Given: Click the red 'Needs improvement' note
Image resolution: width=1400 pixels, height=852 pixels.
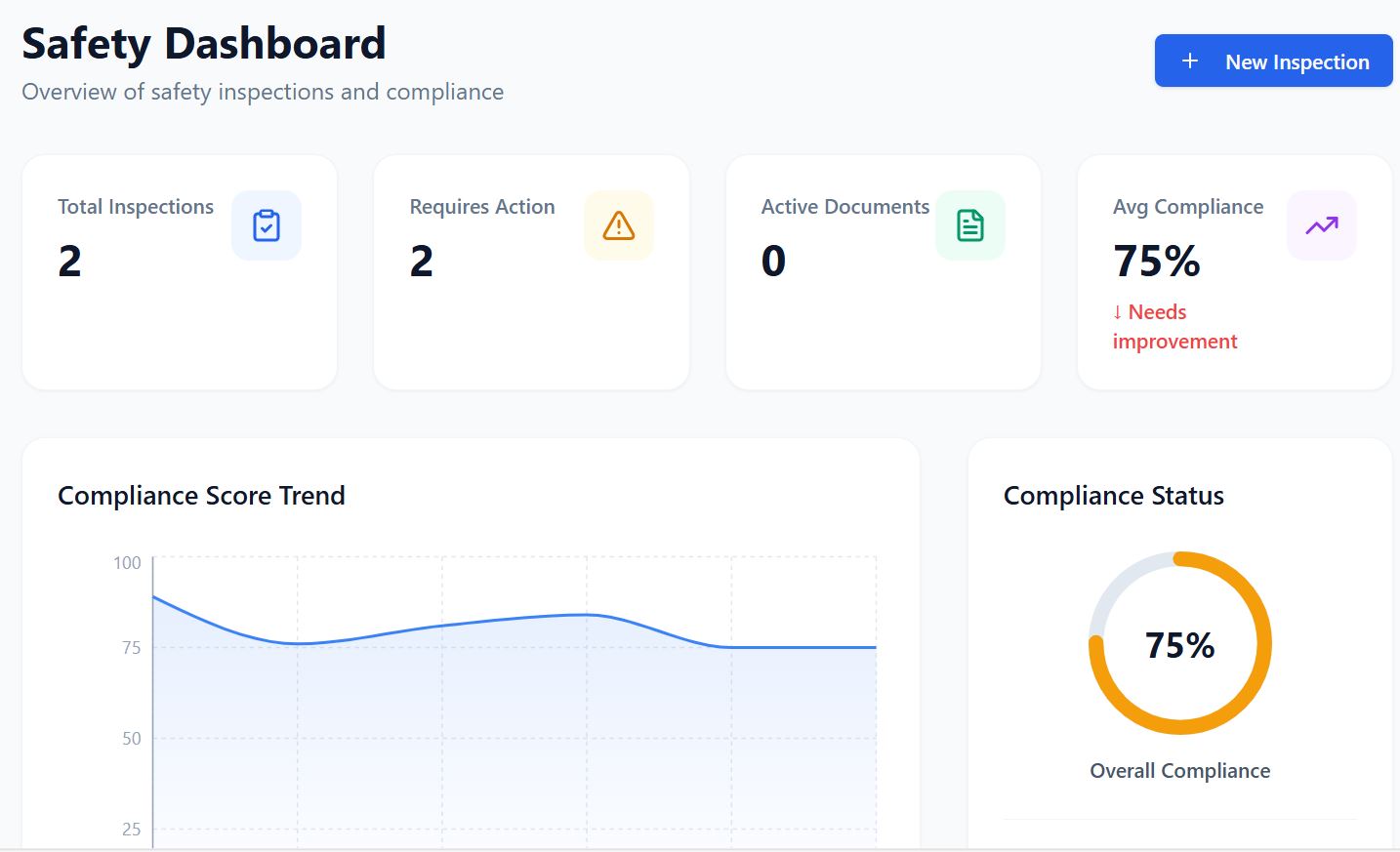Looking at the screenshot, I should pos(1174,327).
